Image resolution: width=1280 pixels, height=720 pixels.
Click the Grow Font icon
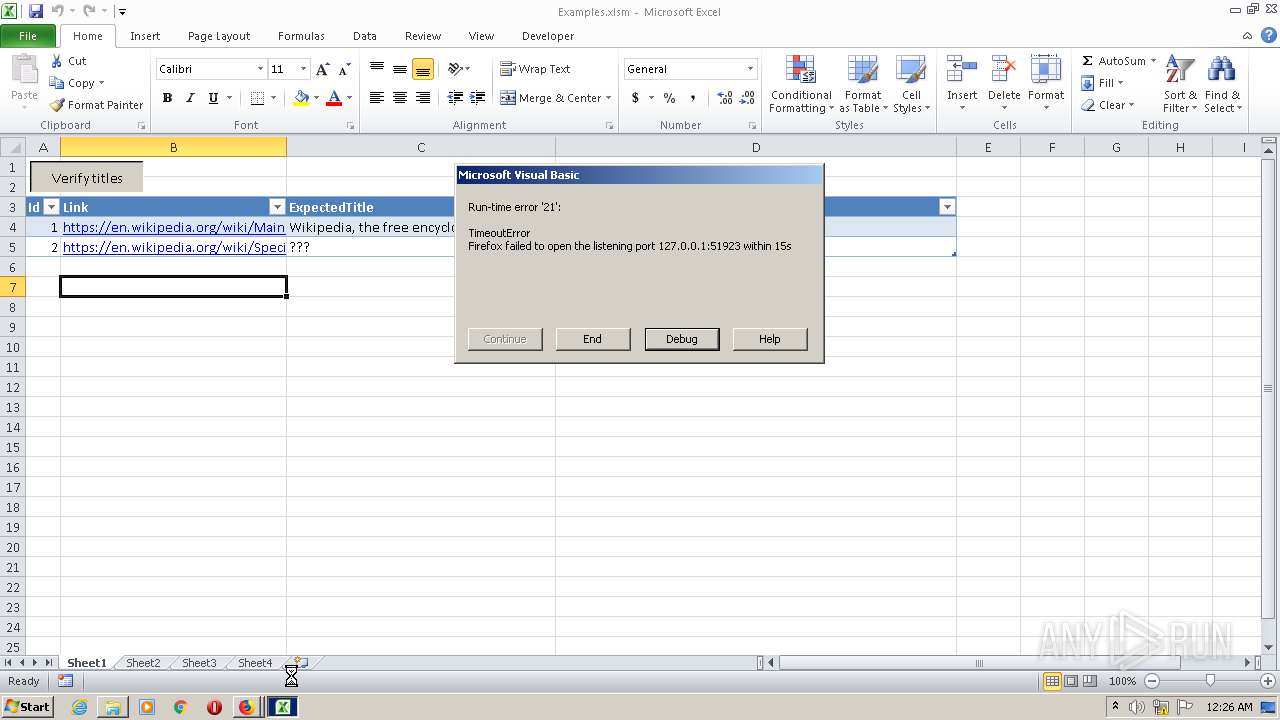click(x=322, y=69)
